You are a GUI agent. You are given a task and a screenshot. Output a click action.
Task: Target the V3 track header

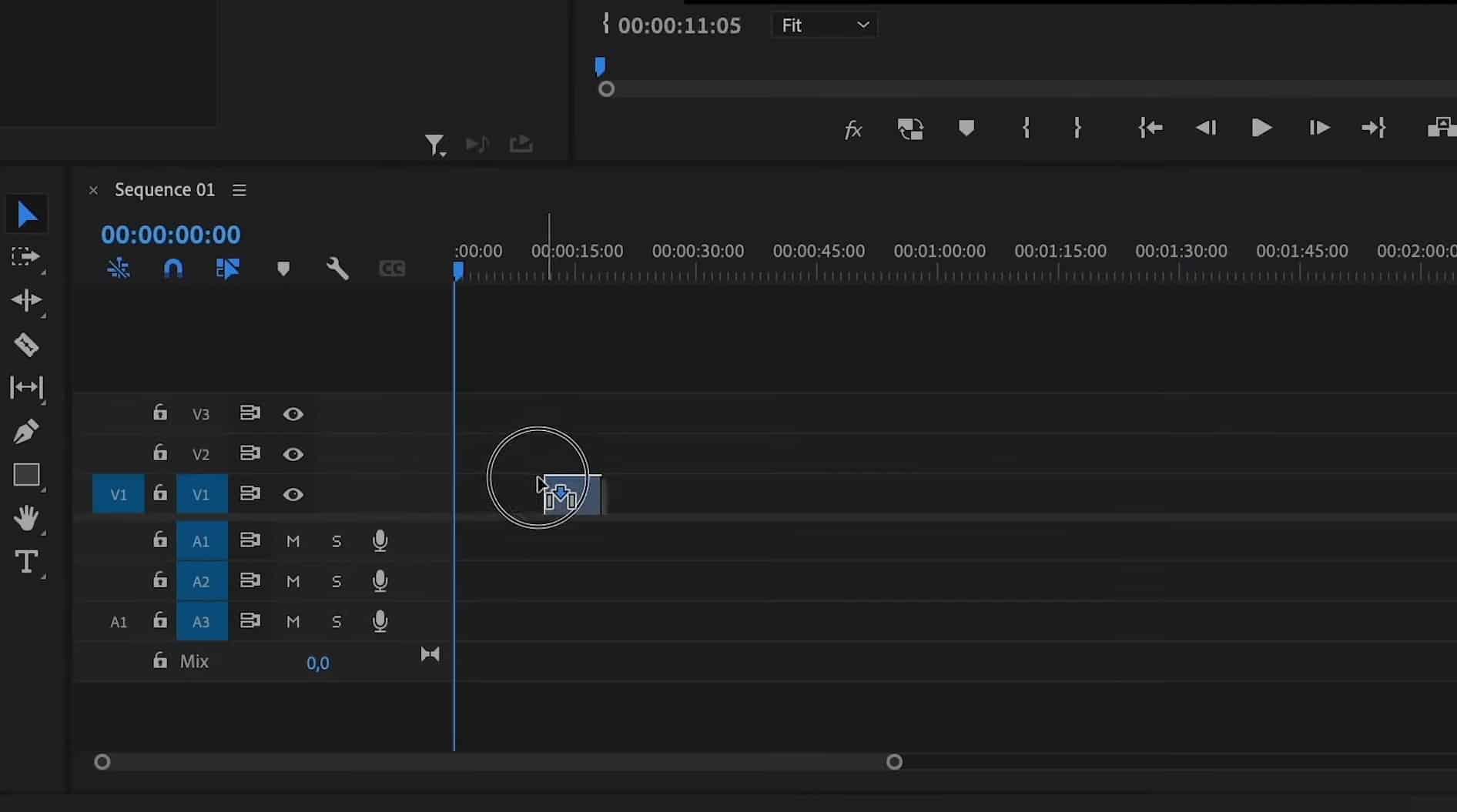click(201, 414)
